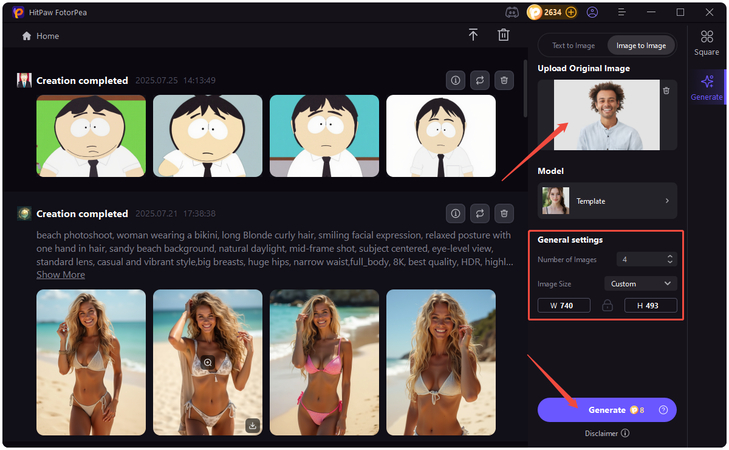
Task: Open the Square panel in sidebar
Action: tap(706, 43)
